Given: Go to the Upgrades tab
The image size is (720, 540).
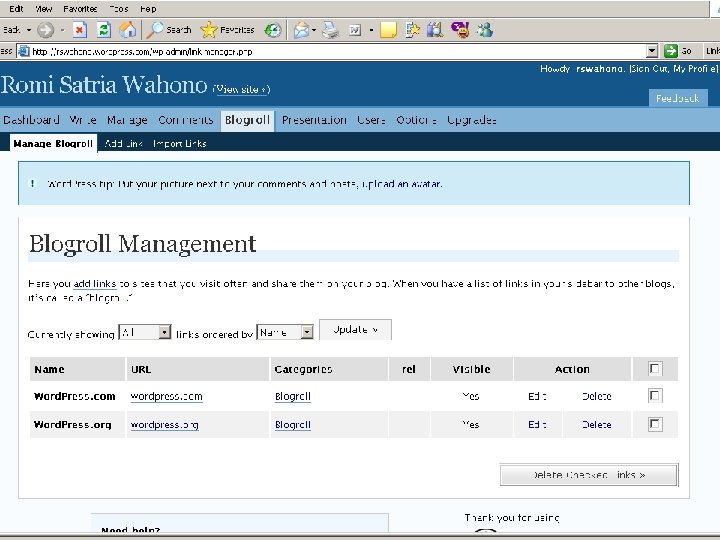Looking at the screenshot, I should [x=472, y=120].
